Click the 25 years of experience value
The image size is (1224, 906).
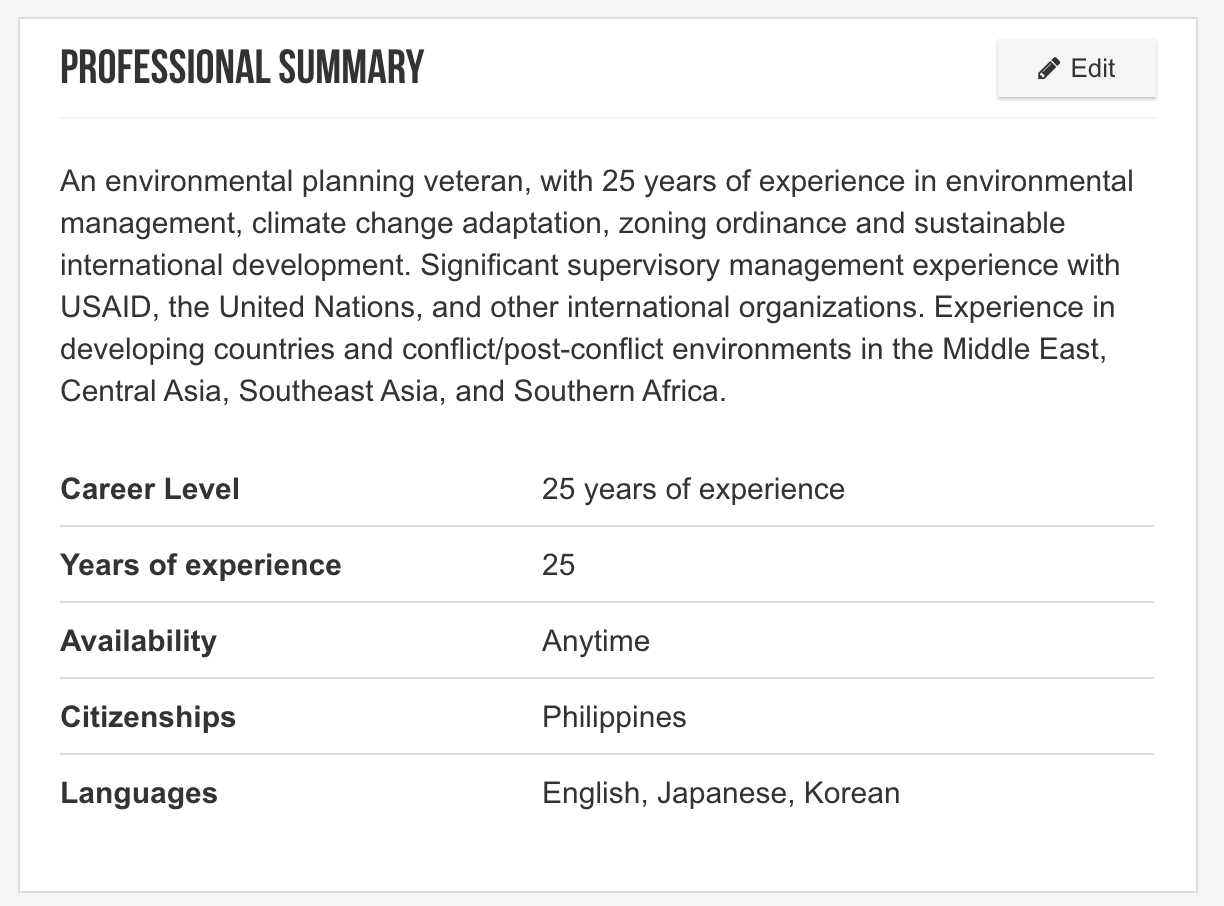coord(693,489)
